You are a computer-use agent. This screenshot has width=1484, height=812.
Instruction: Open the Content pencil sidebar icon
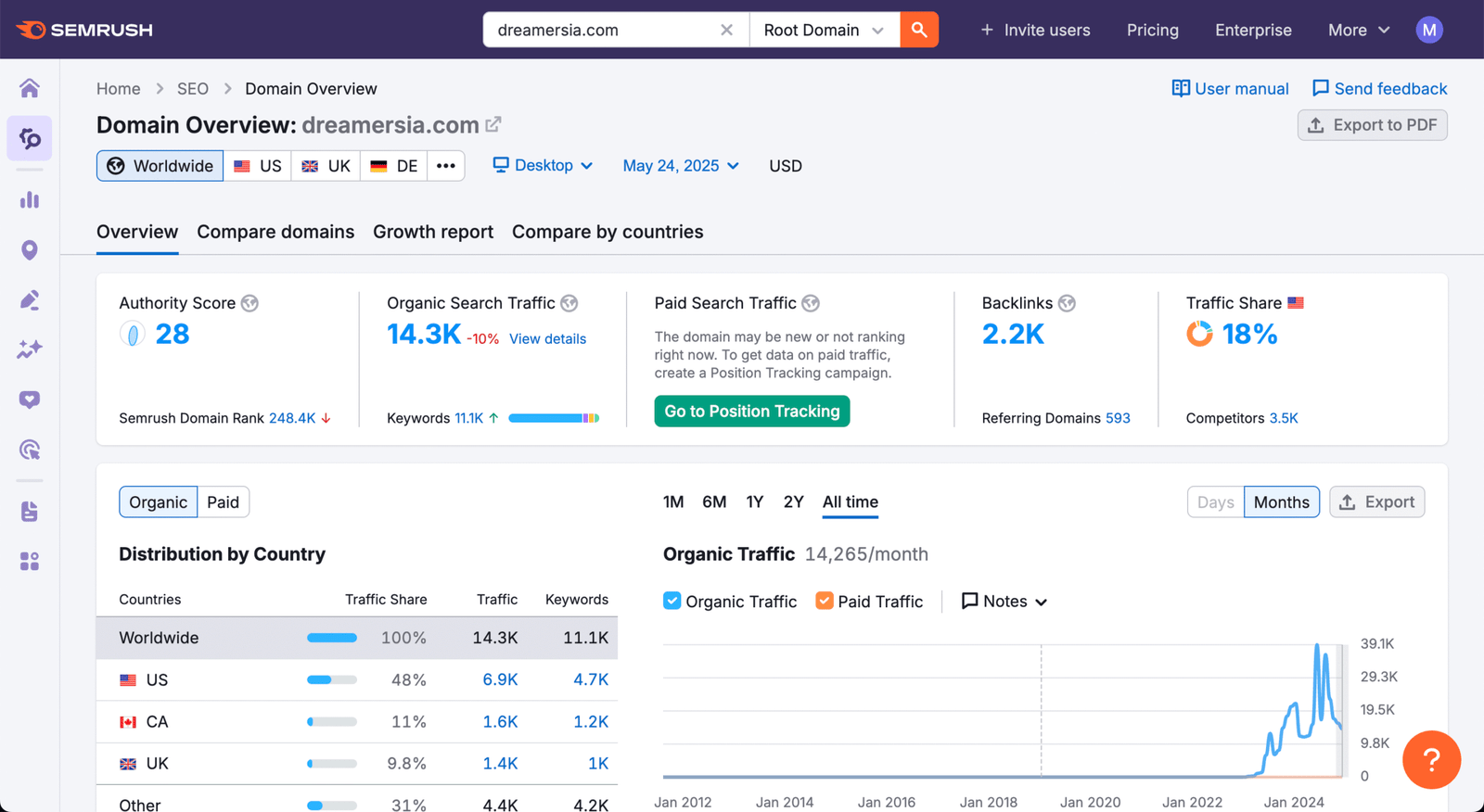pyautogui.click(x=30, y=299)
